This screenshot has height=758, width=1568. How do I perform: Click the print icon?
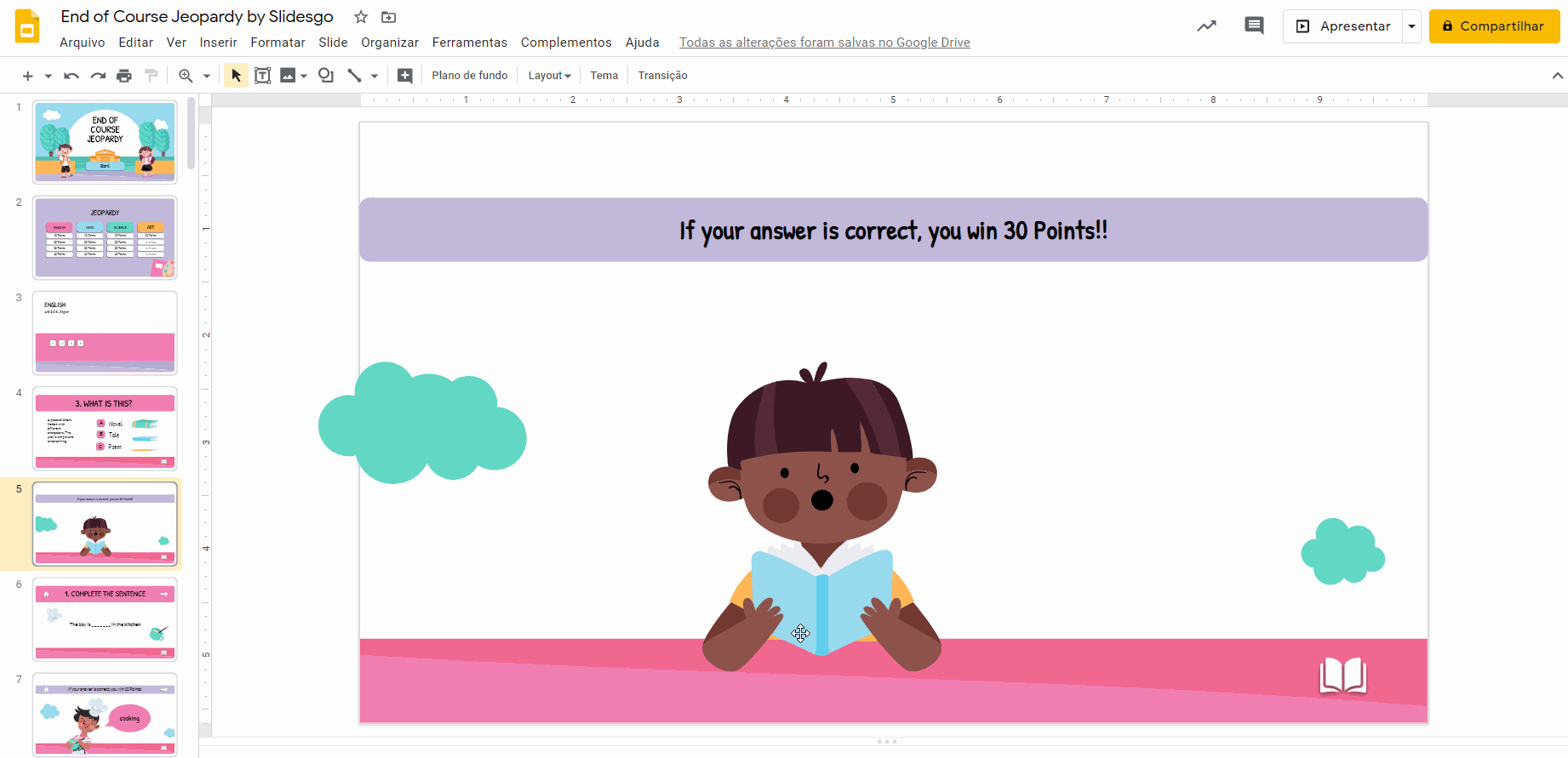[x=124, y=76]
